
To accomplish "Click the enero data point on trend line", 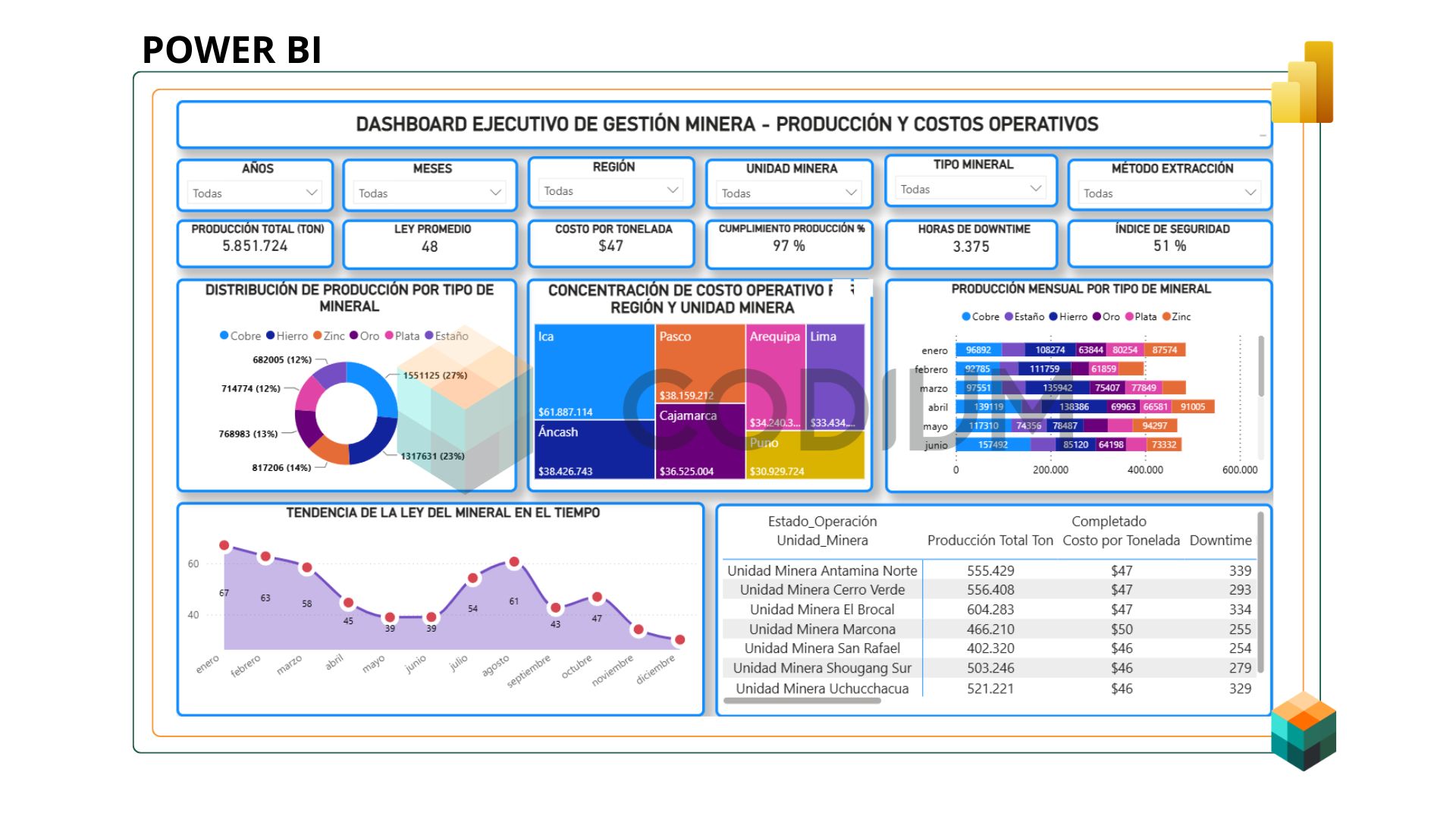I will (224, 545).
